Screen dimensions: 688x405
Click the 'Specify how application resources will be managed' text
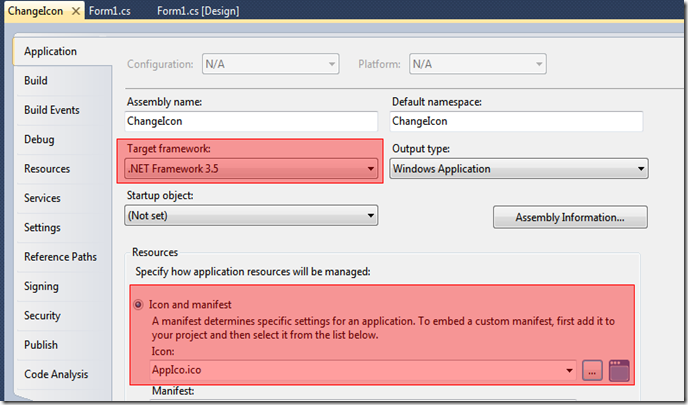(x=253, y=272)
